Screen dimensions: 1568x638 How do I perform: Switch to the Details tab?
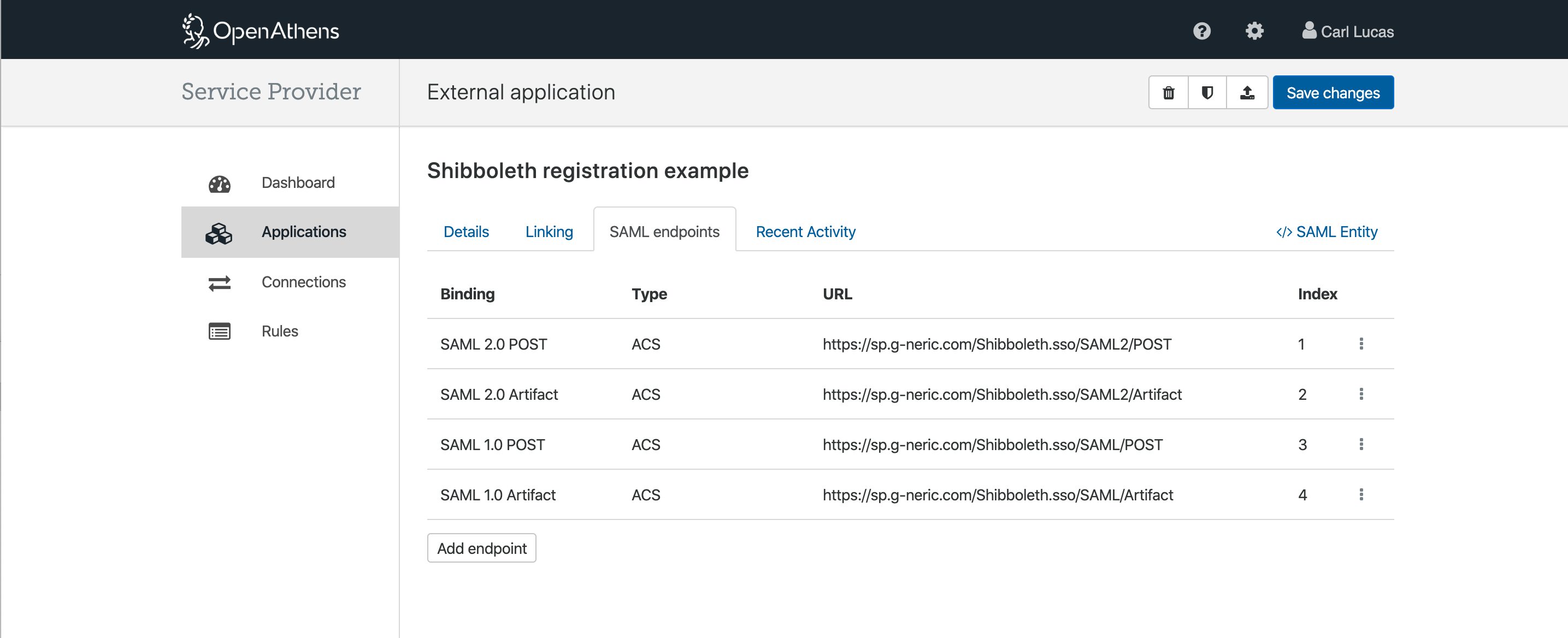[x=465, y=232]
